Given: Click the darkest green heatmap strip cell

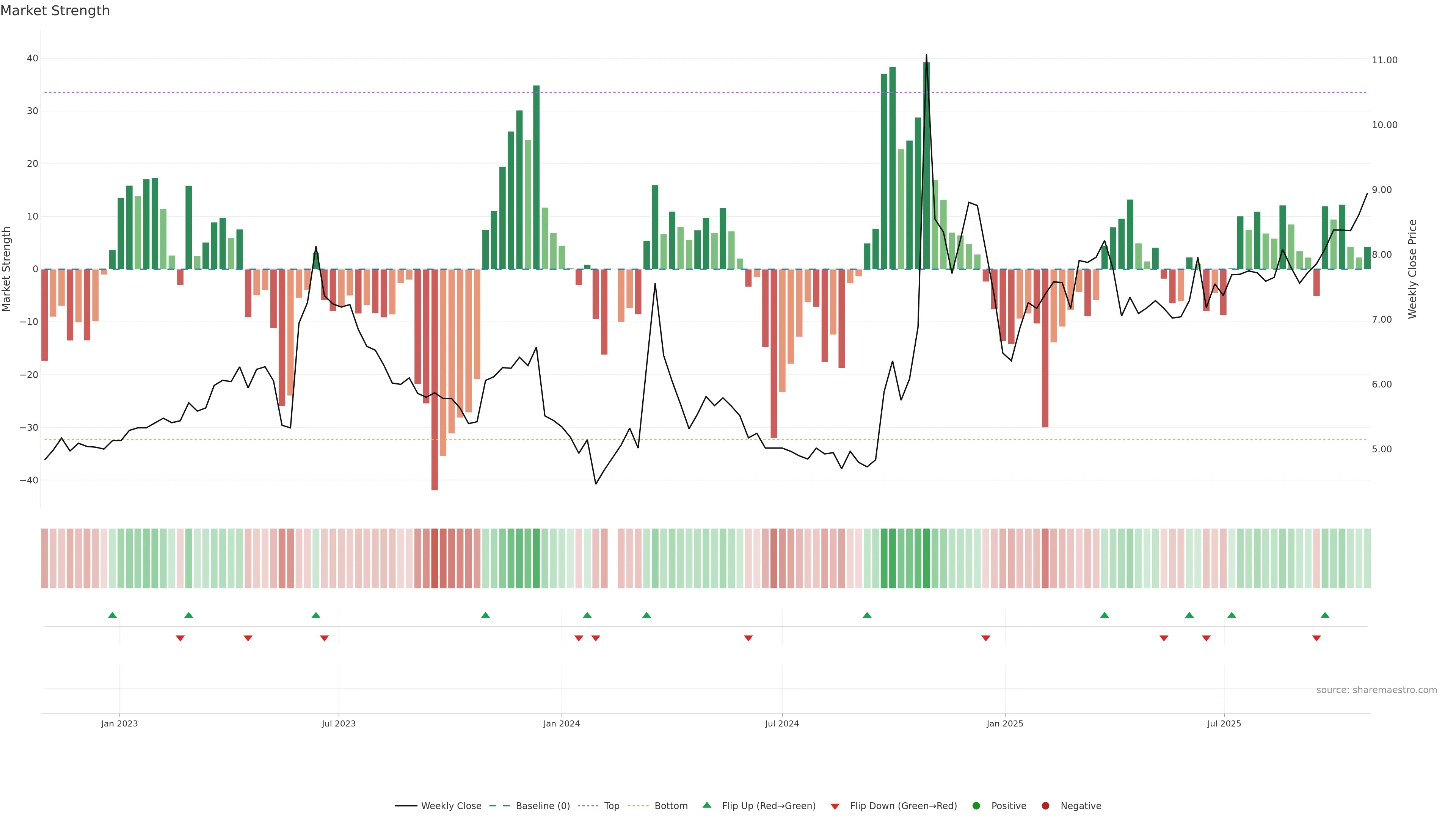Looking at the screenshot, I should click(x=926, y=559).
